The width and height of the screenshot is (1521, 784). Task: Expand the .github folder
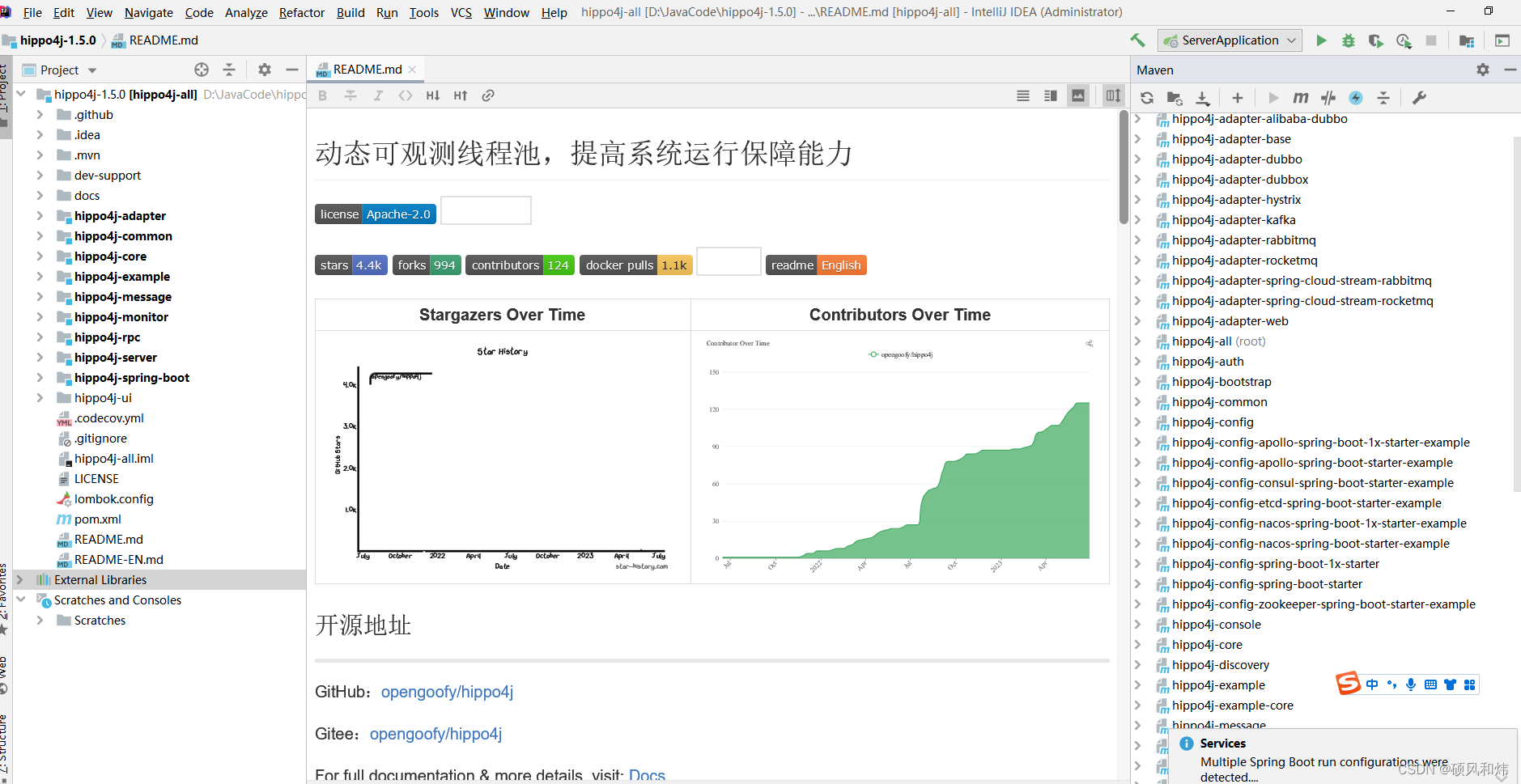pos(40,114)
